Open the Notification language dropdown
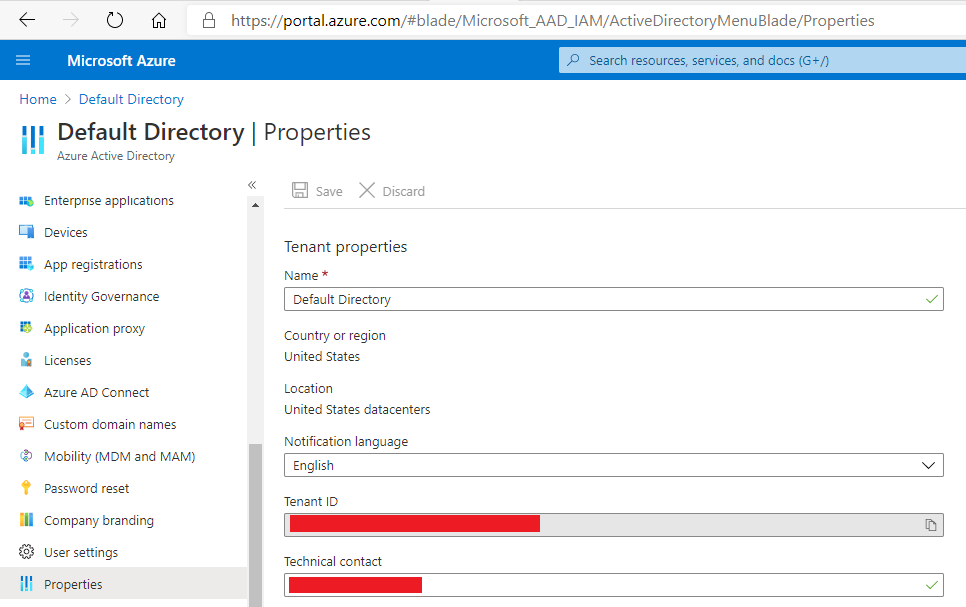The width and height of the screenshot is (966, 607). coord(614,465)
